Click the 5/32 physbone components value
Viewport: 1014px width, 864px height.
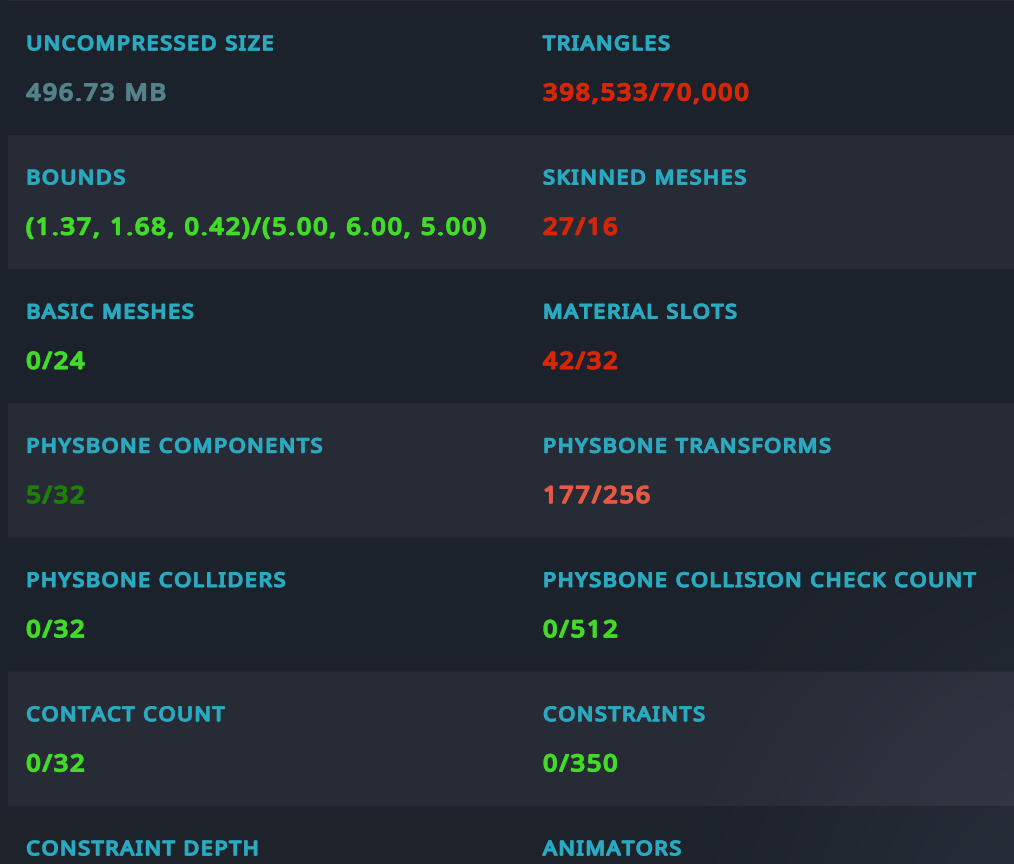click(x=56, y=495)
